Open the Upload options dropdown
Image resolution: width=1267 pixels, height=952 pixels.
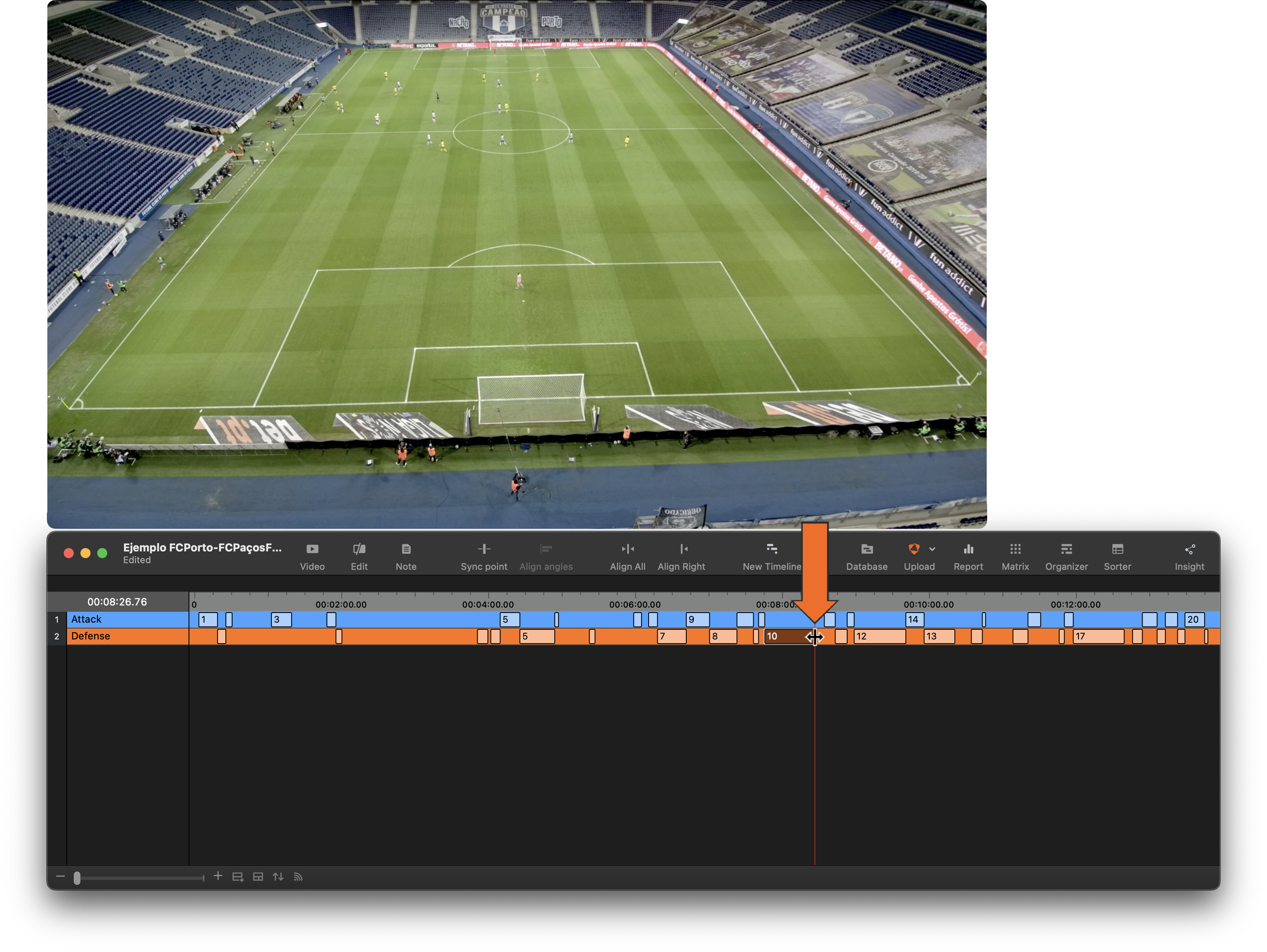[932, 549]
